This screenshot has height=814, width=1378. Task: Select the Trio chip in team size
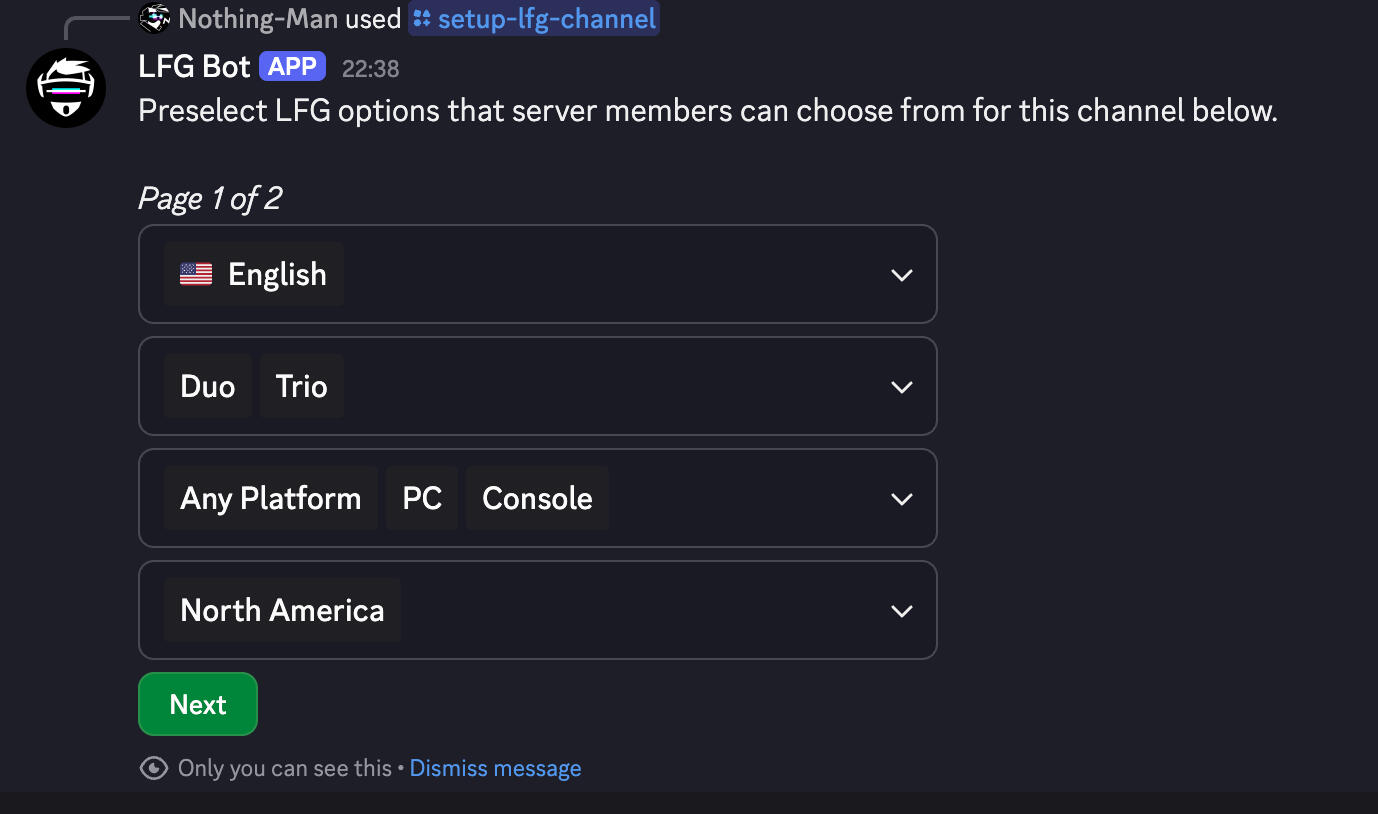click(x=302, y=386)
